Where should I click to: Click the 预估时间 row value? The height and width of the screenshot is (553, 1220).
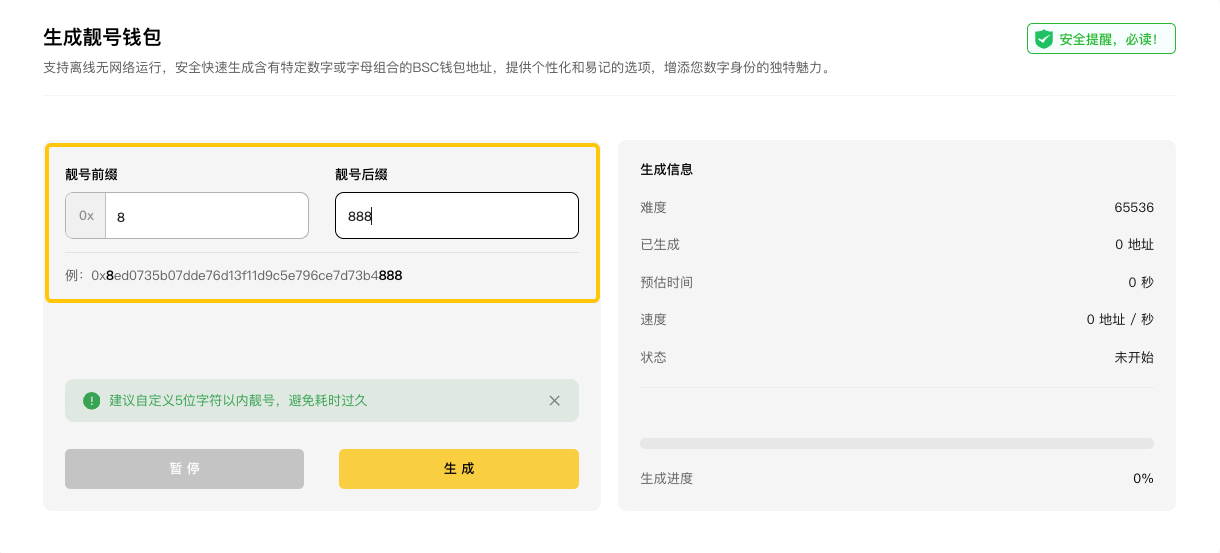[x=1140, y=283]
